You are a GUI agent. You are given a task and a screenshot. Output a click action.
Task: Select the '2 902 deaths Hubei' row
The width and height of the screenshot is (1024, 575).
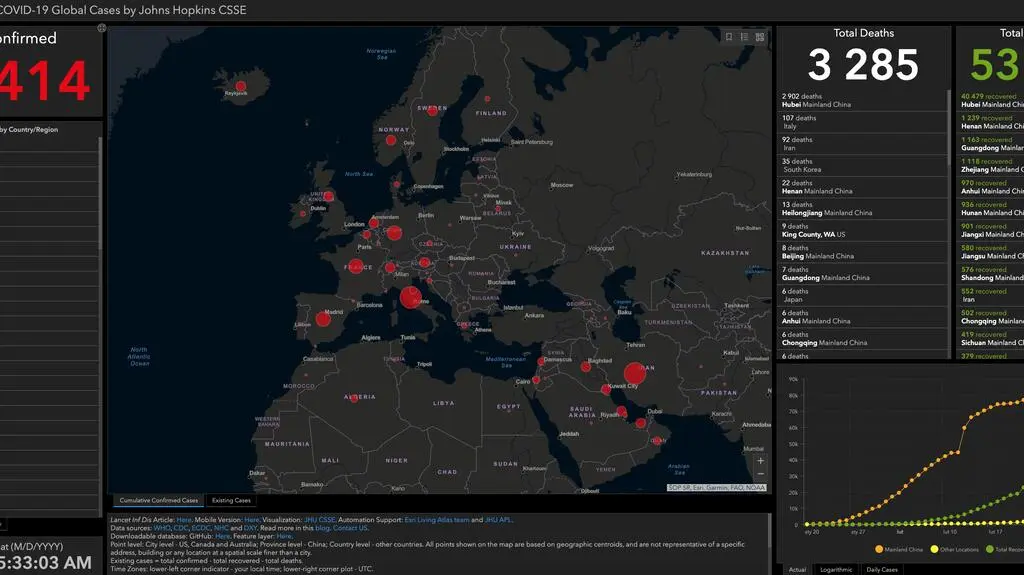862,101
